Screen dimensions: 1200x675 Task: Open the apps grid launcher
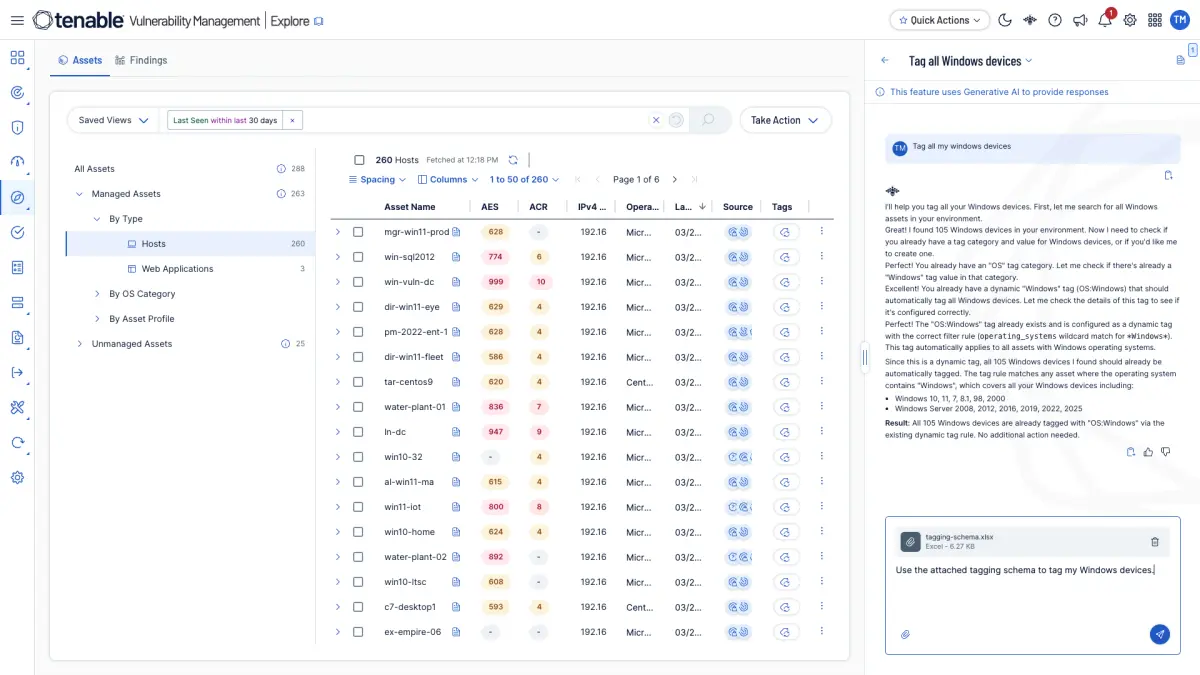pos(1155,20)
